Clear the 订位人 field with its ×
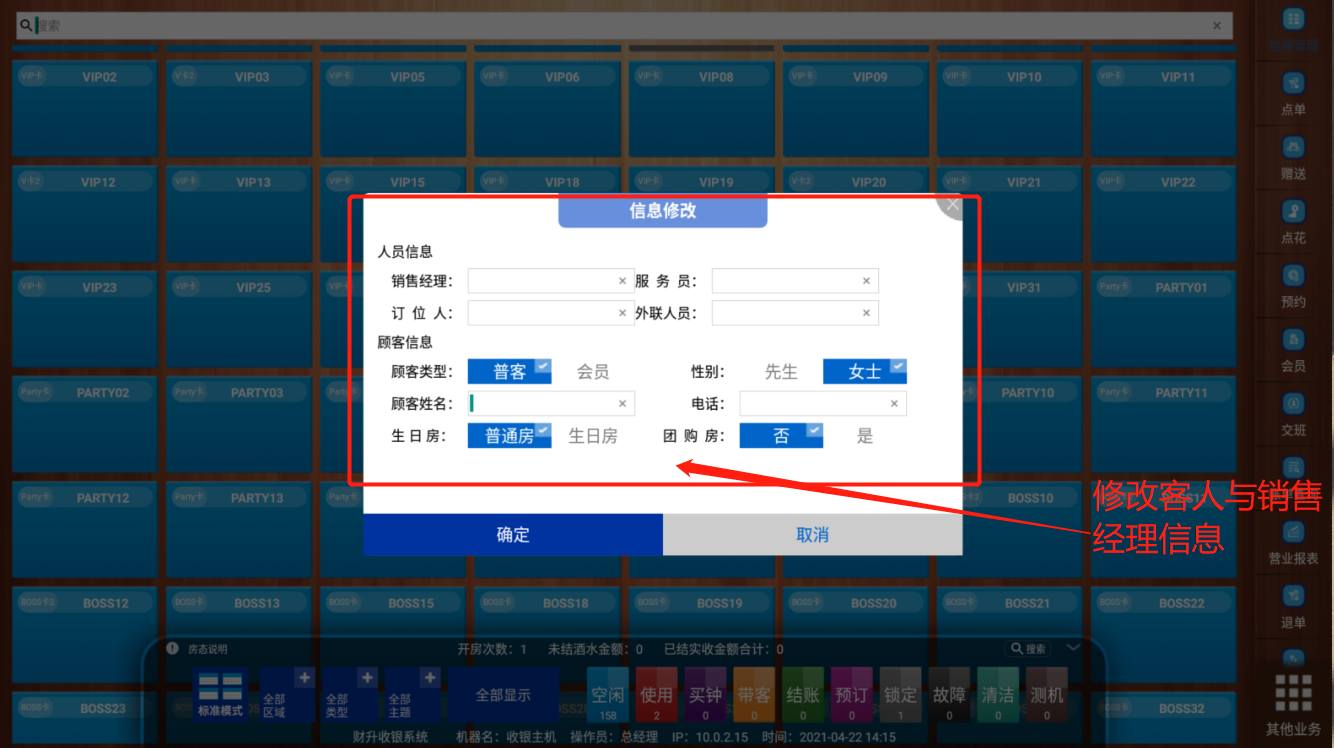The image size is (1334, 748). point(622,313)
